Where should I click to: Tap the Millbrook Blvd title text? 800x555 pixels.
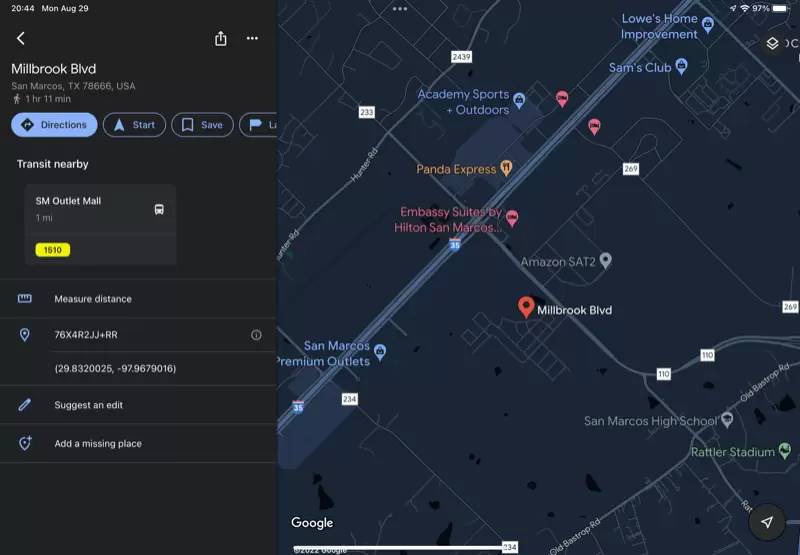coord(54,69)
